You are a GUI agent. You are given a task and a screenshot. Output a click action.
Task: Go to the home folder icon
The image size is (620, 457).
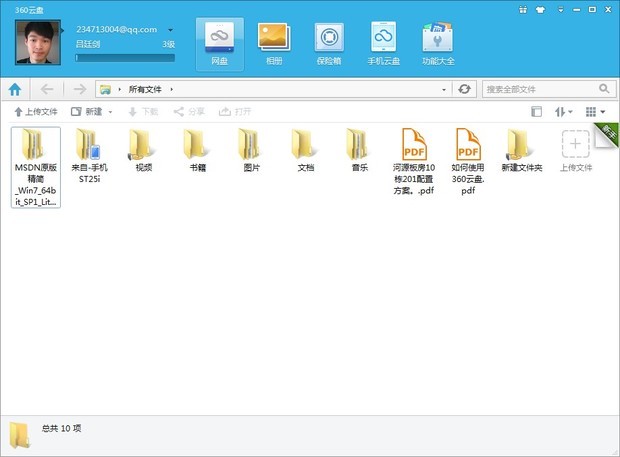15,89
